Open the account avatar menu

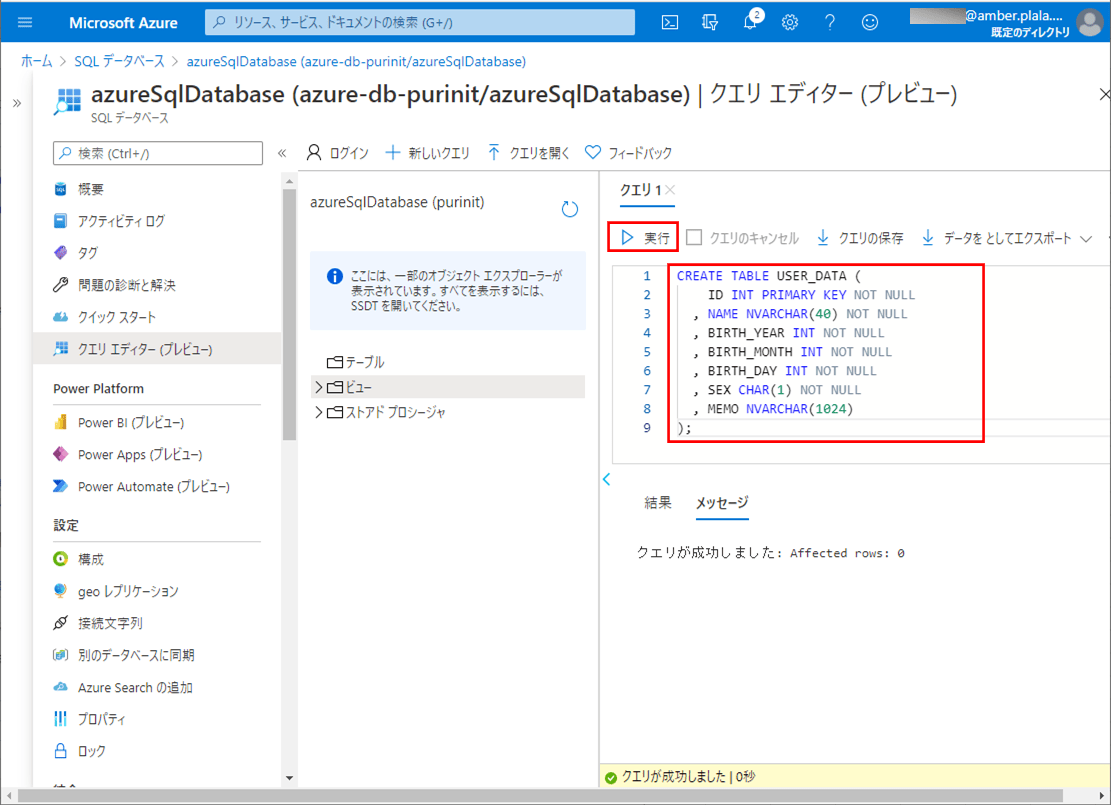pyautogui.click(x=1090, y=22)
